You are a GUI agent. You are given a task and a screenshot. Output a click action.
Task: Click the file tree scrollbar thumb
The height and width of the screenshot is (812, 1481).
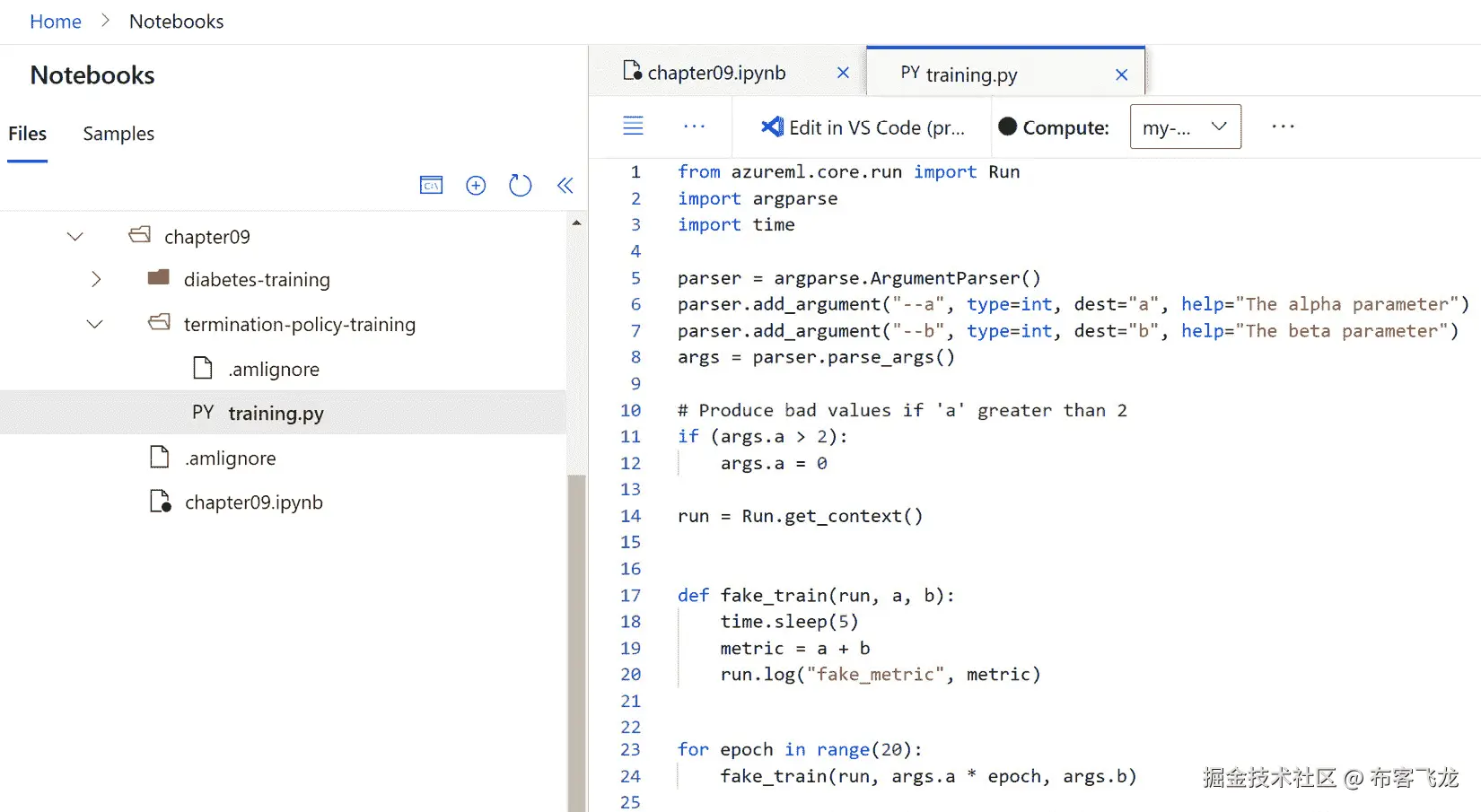pyautogui.click(x=576, y=642)
